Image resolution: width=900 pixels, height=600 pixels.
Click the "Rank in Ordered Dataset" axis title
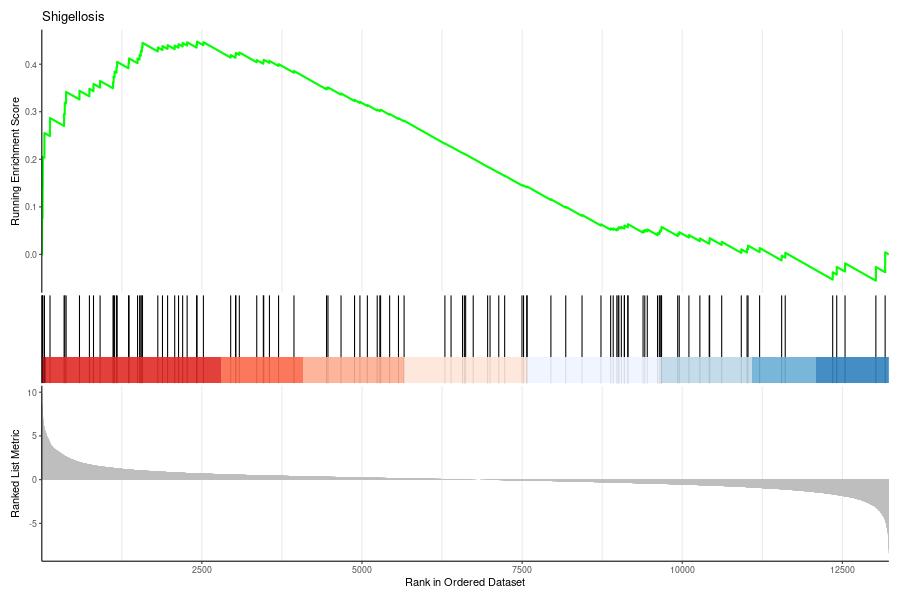(465, 582)
